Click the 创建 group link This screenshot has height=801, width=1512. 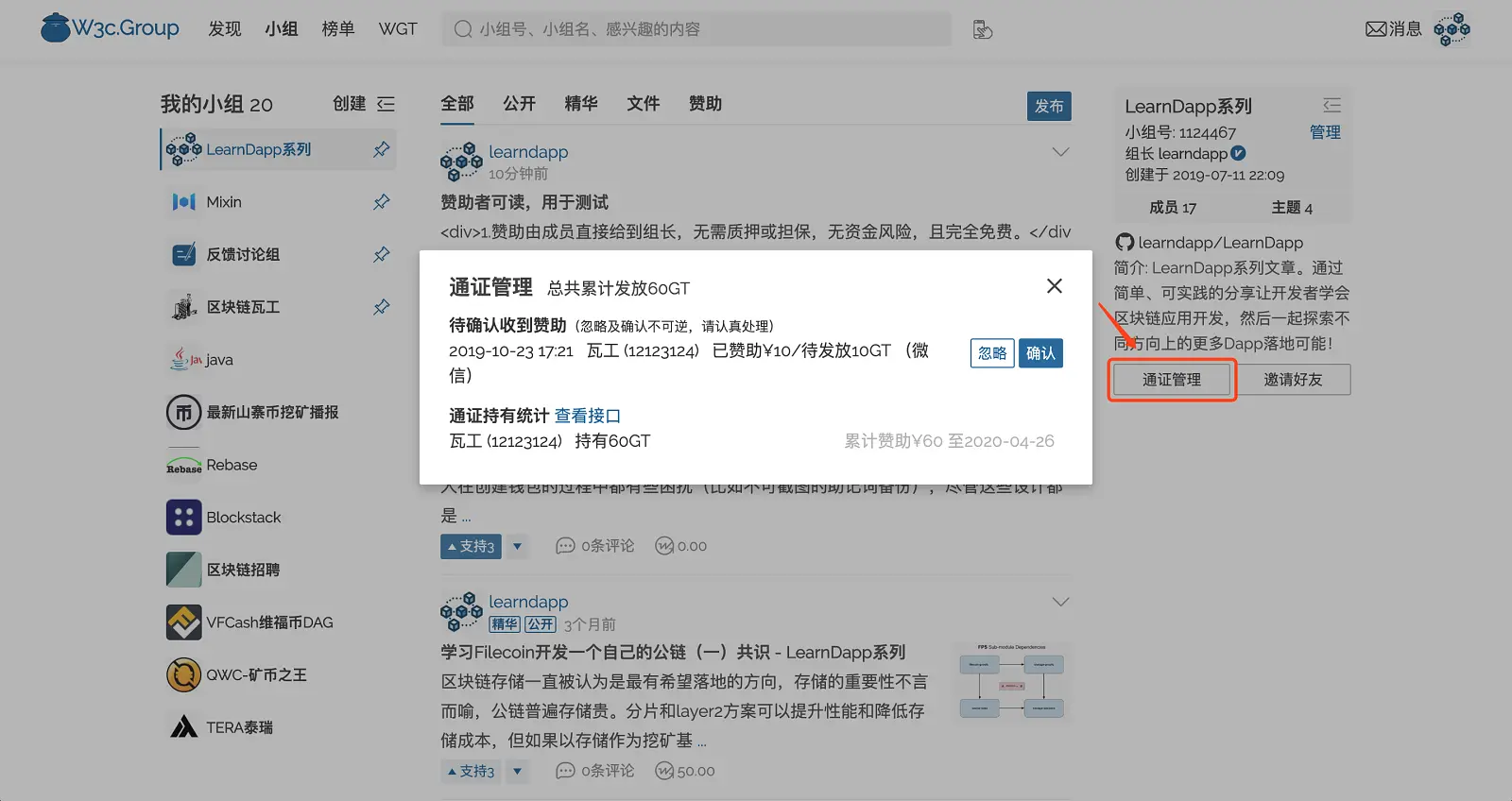point(349,104)
